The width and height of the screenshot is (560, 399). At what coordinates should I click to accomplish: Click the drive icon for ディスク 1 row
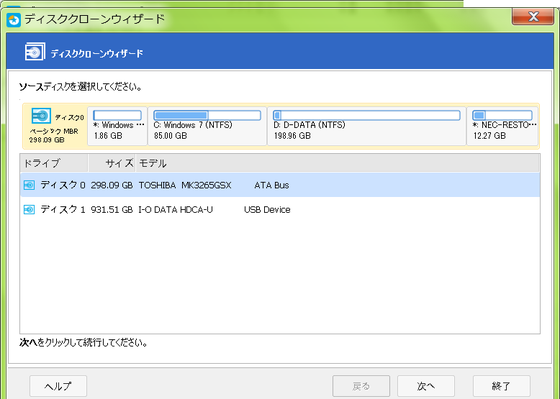tap(29, 209)
